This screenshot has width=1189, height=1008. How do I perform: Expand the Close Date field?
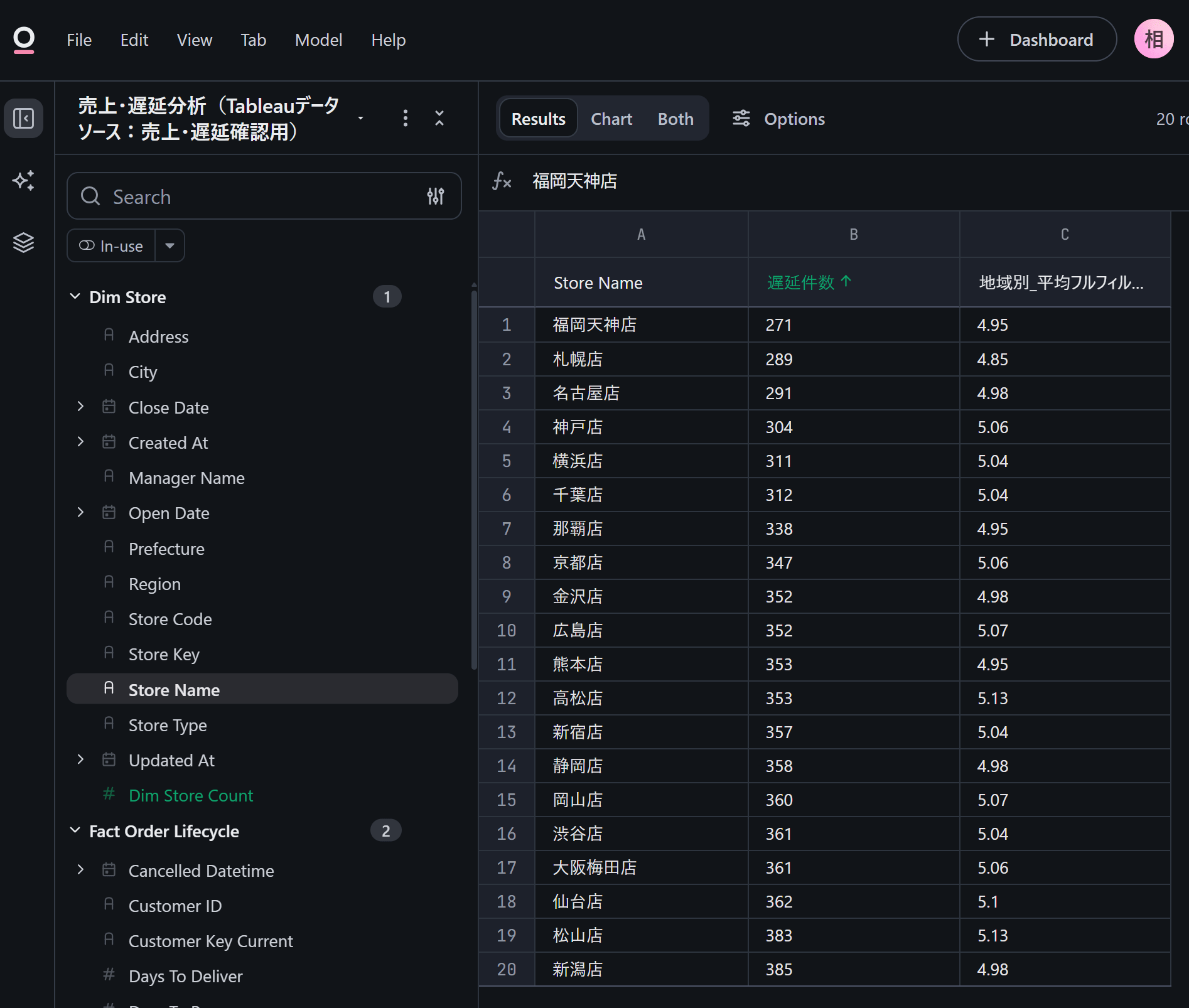(x=80, y=407)
